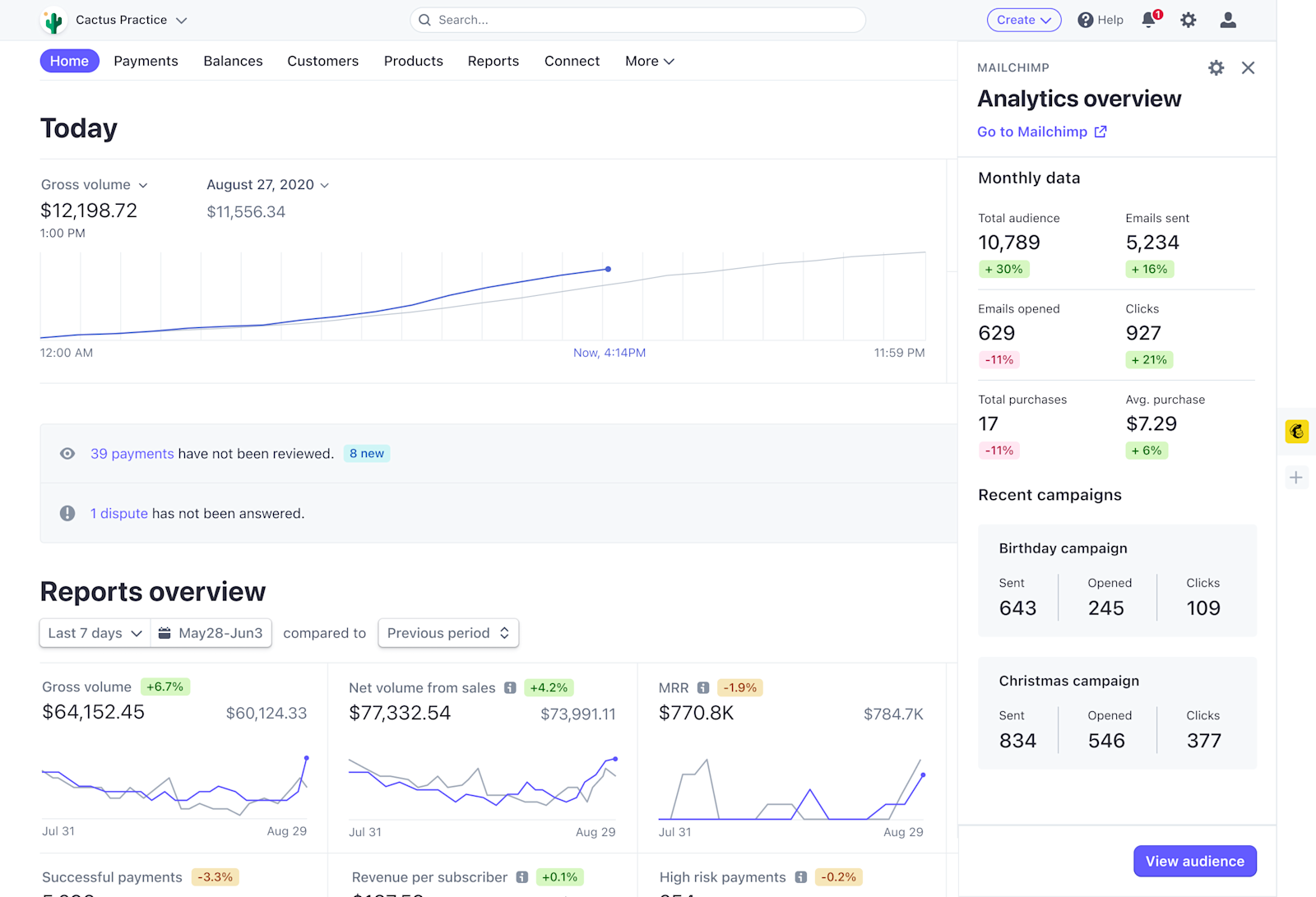The image size is (1316, 897).
Task: Focus the Search input field
Action: (x=637, y=20)
